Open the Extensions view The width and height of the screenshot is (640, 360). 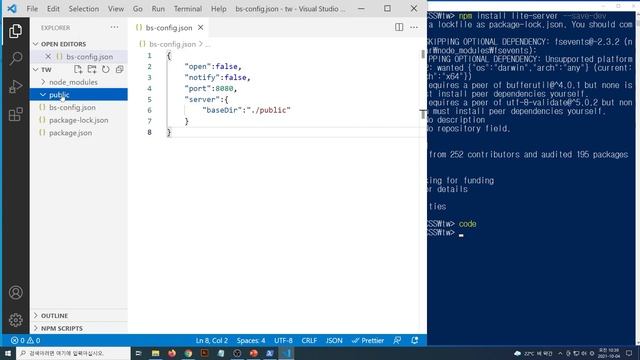point(16,114)
